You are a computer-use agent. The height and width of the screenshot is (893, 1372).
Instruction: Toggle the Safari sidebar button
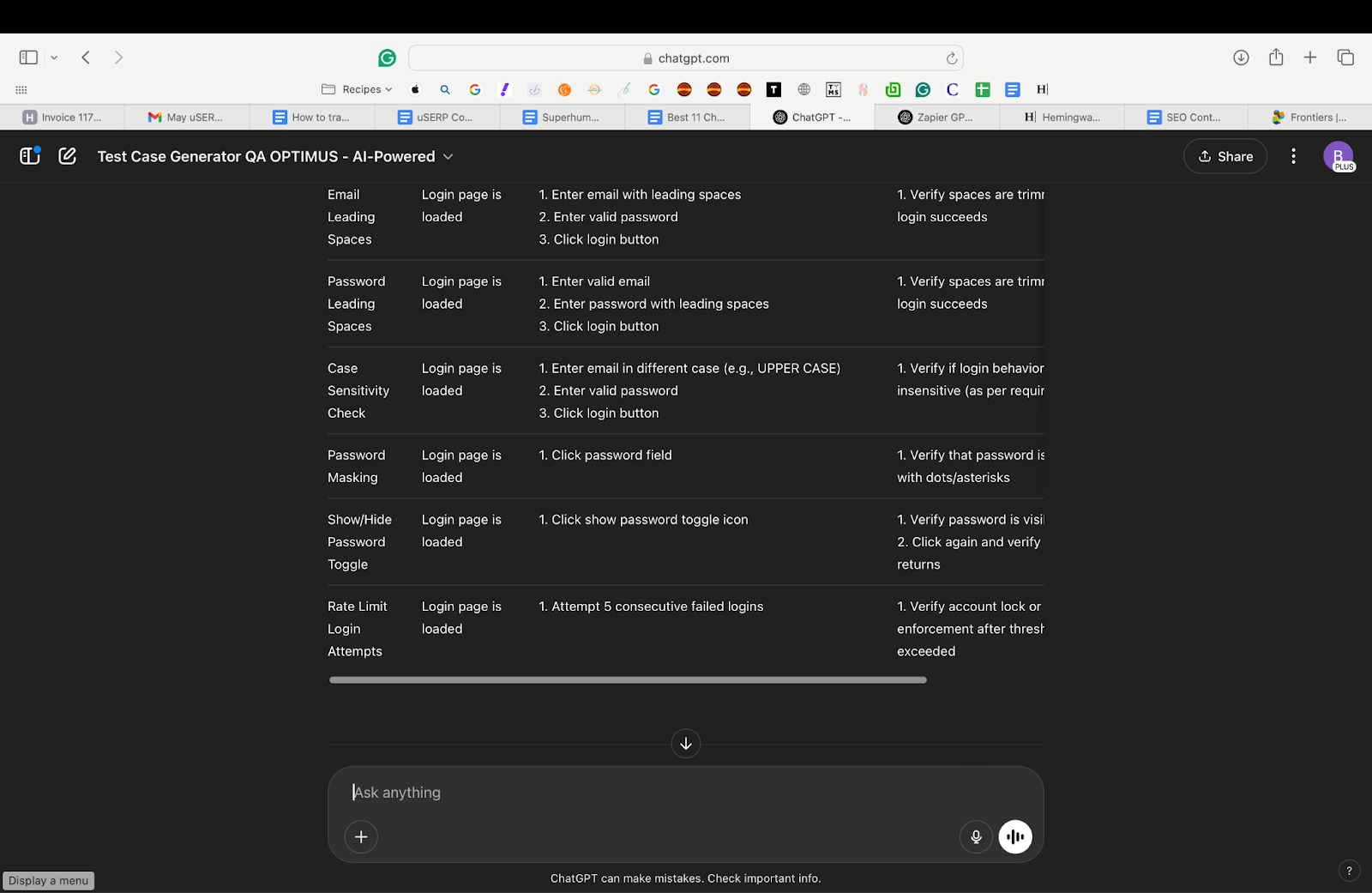pos(28,57)
